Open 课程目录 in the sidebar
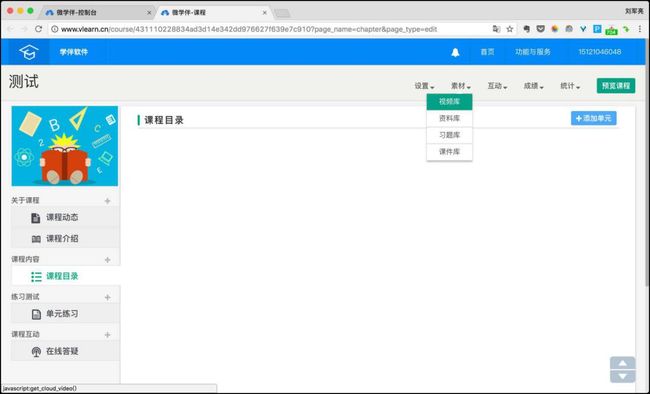650x394 pixels. 65,276
